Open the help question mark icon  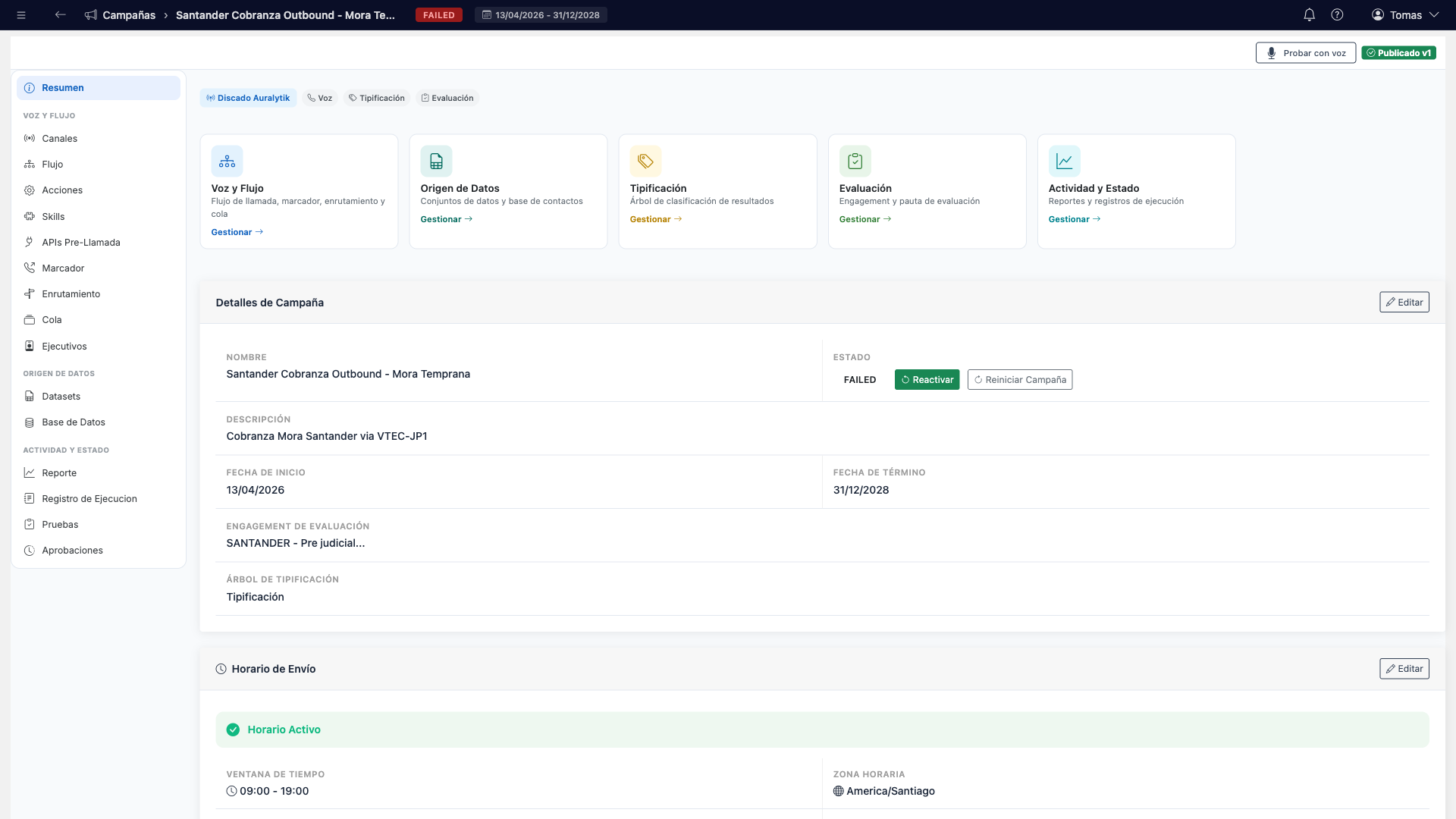tap(1337, 15)
